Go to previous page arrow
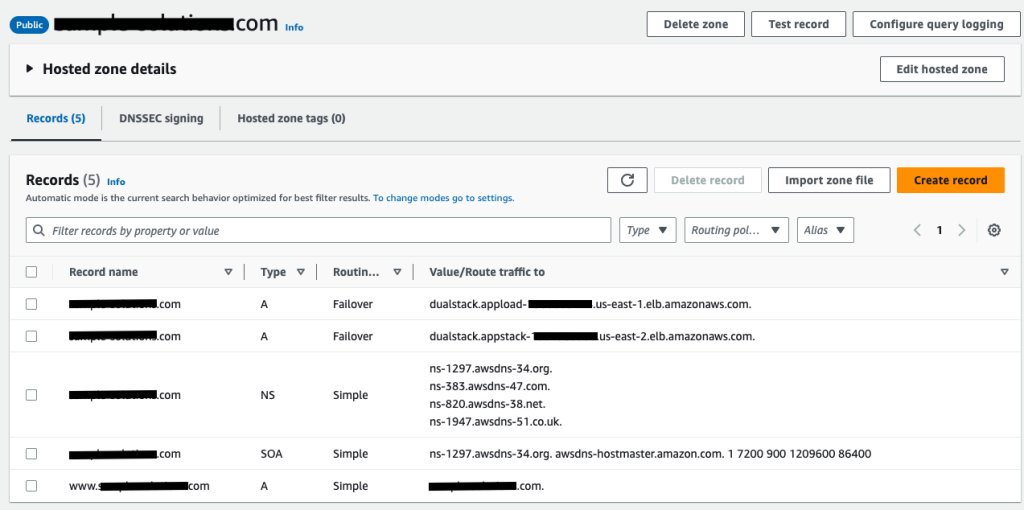1024x510 pixels. [917, 230]
